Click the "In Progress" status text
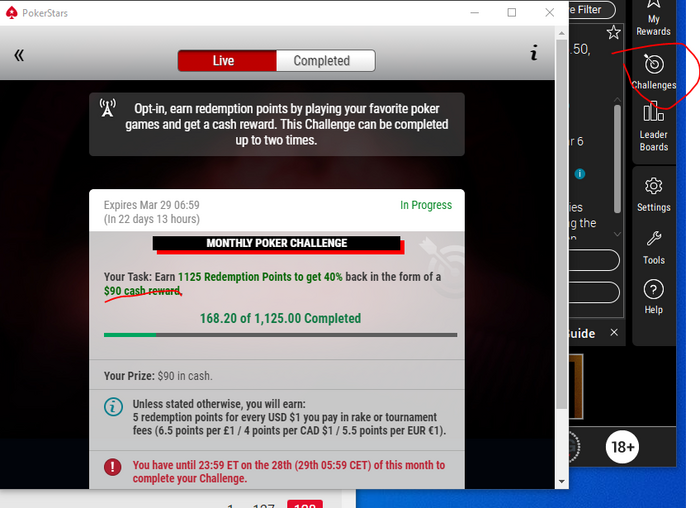The image size is (700, 508). 426,205
